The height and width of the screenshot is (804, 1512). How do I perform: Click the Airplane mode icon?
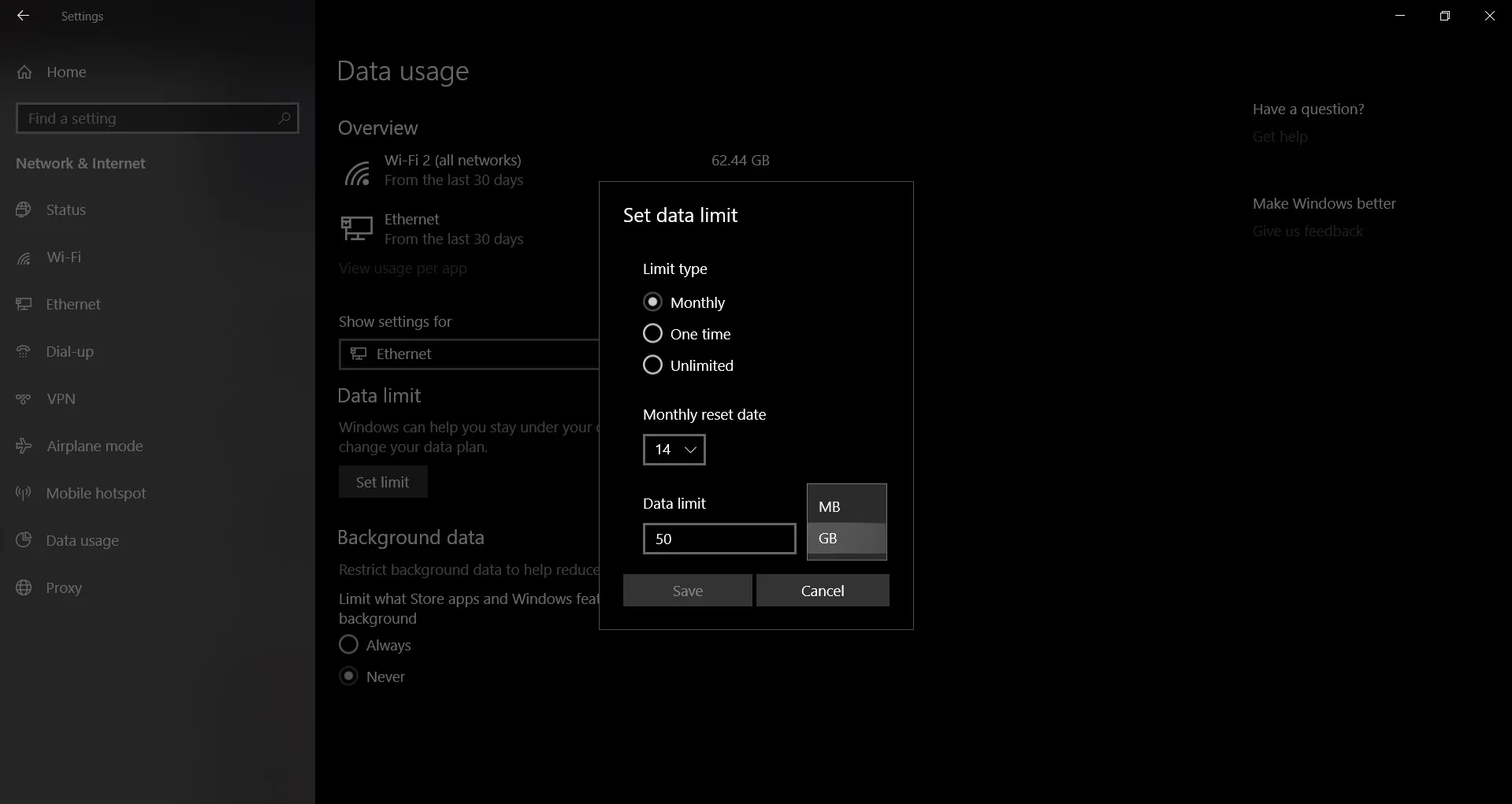(x=24, y=446)
